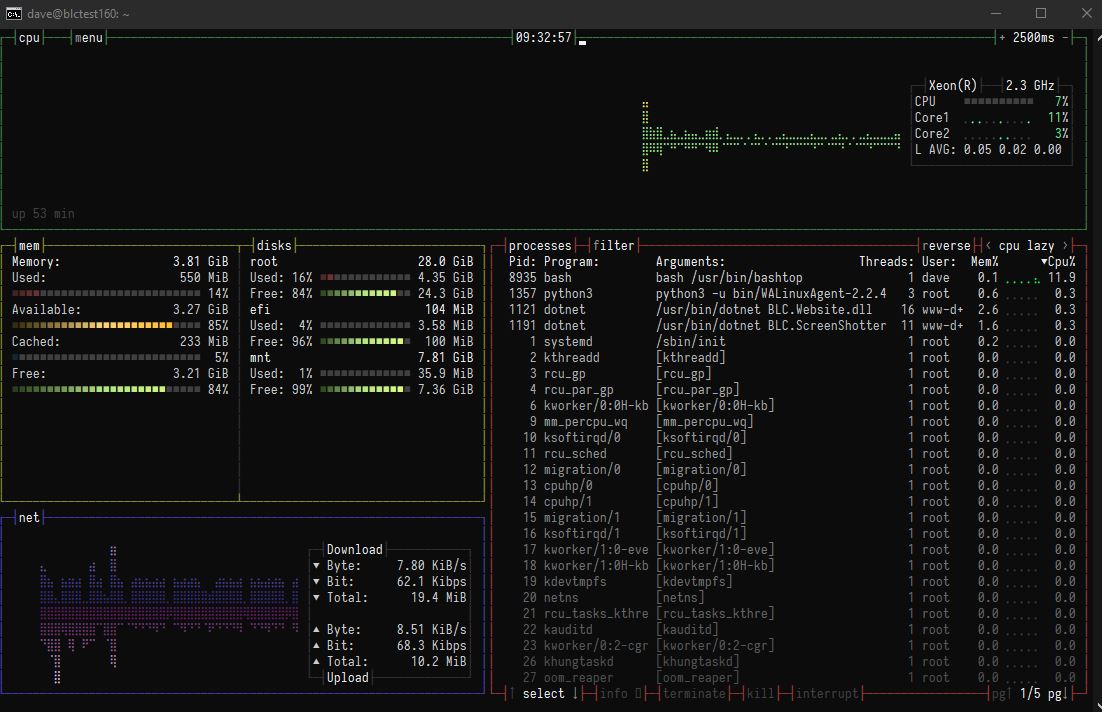Open the bashtop menu
The height and width of the screenshot is (712, 1102).
[88, 37]
